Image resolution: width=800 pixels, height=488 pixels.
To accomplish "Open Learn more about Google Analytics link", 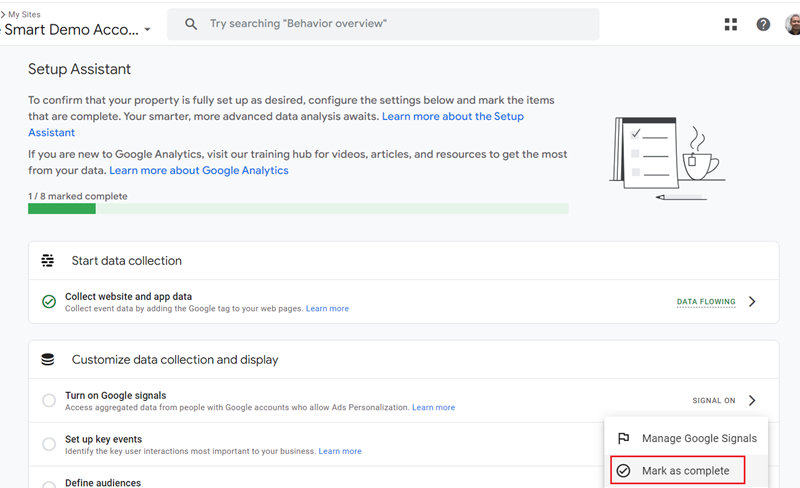I will (198, 170).
